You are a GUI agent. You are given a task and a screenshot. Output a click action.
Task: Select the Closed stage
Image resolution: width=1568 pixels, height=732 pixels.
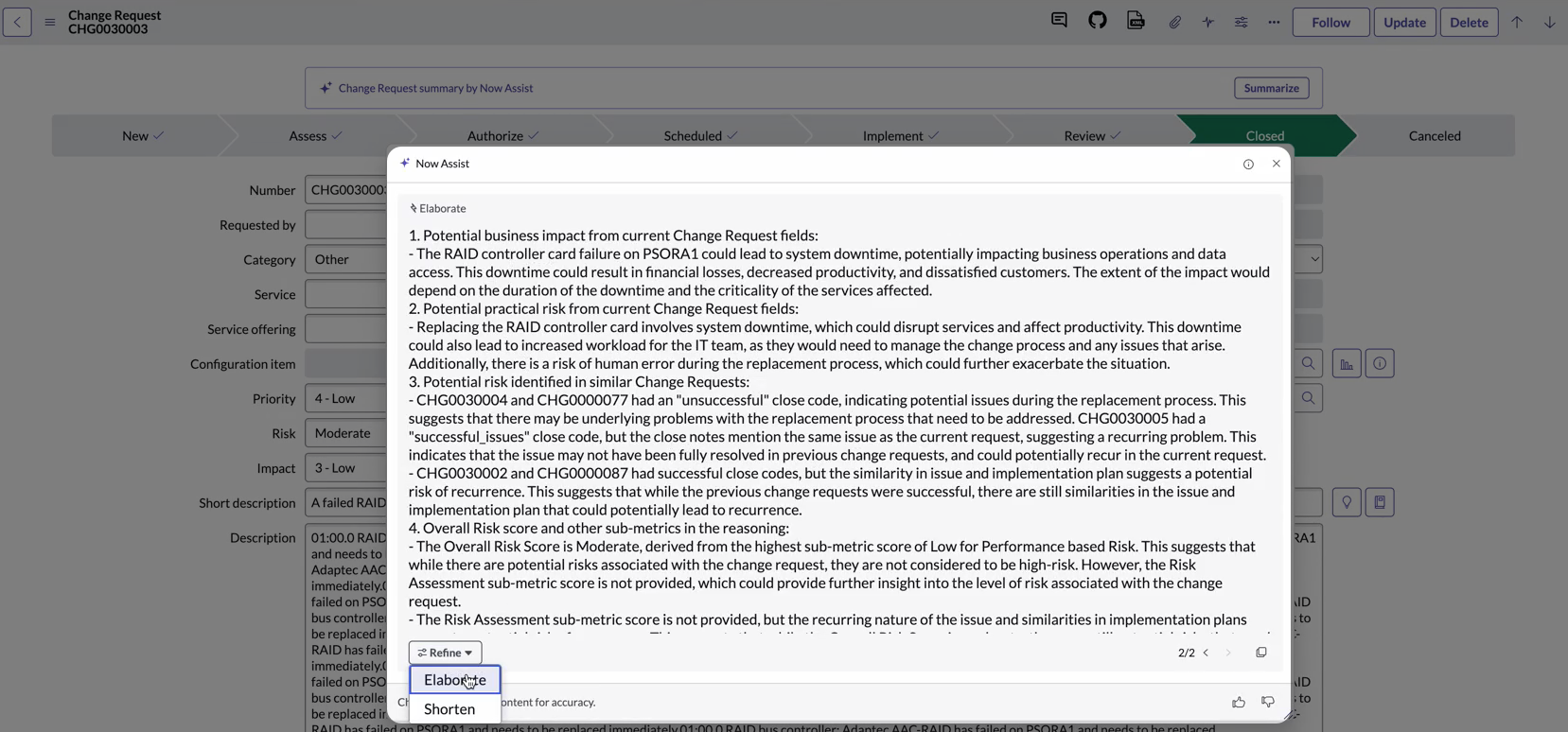pyautogui.click(x=1265, y=135)
